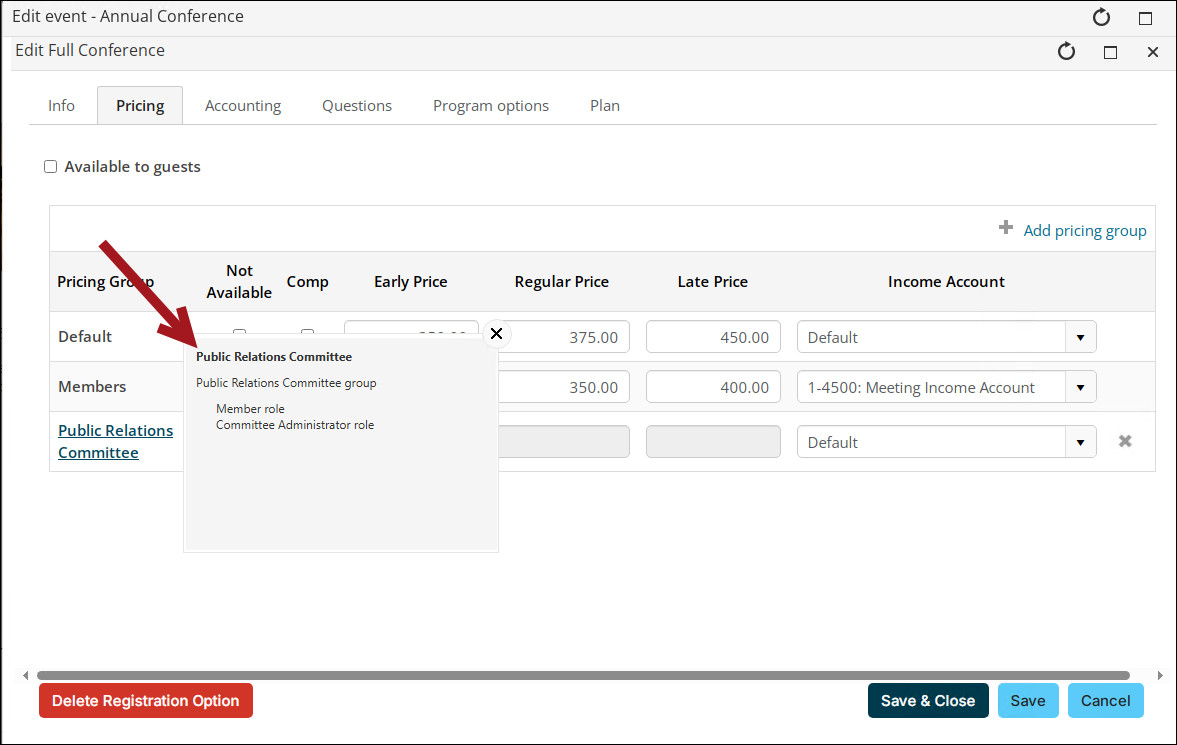This screenshot has height=745, width=1177.
Task: Click the Save & Close button
Action: coord(928,701)
